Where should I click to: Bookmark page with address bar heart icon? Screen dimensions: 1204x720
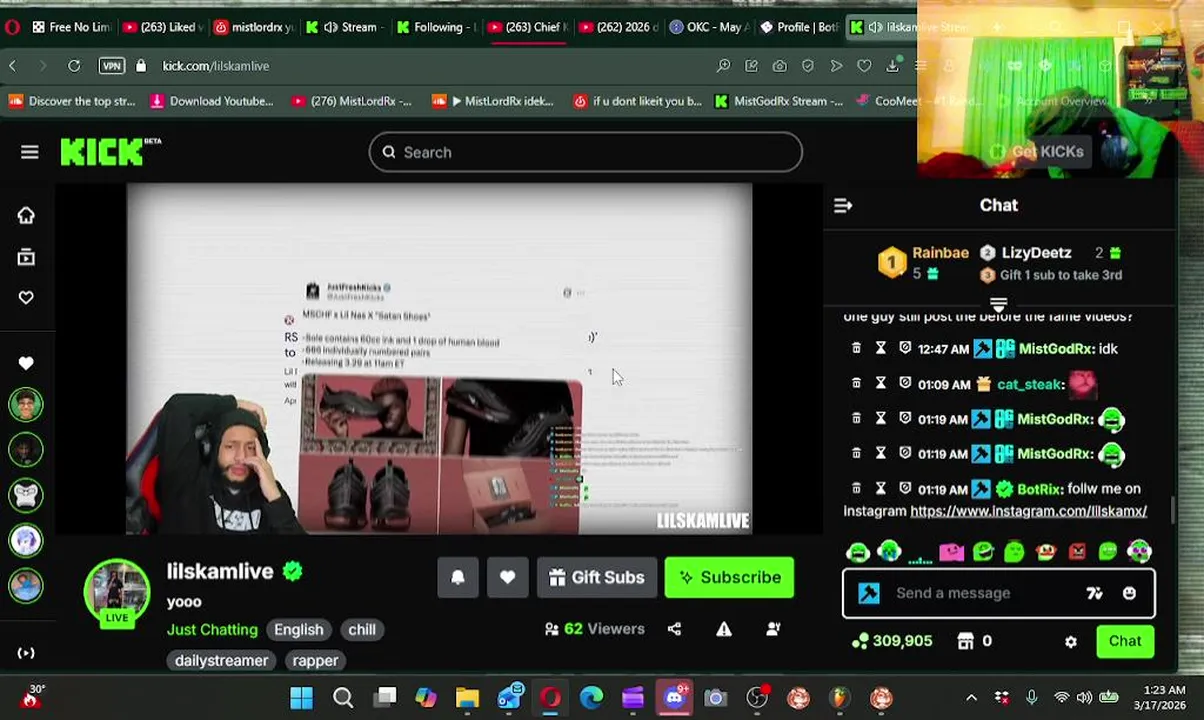pyautogui.click(x=864, y=65)
